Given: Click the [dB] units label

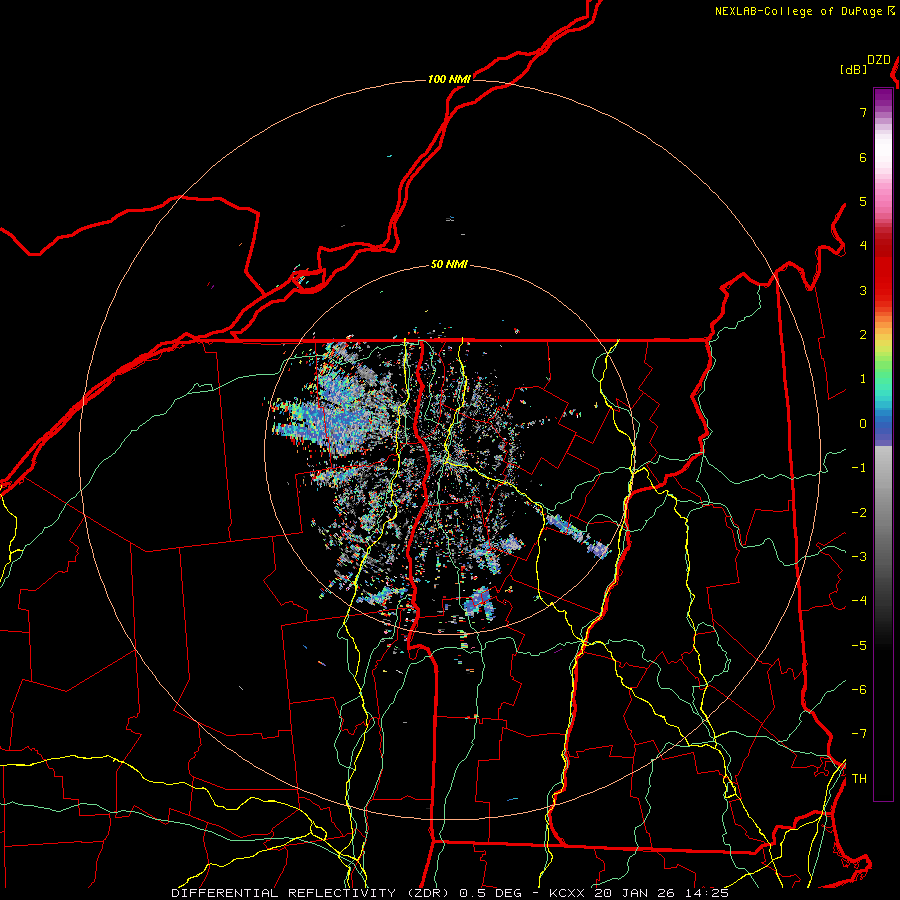Looking at the screenshot, I should pyautogui.click(x=853, y=69).
